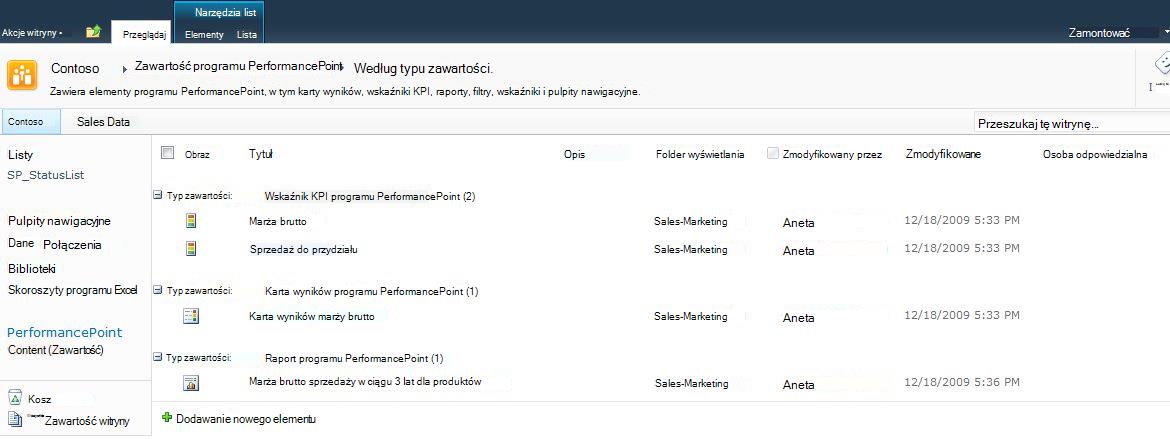Image resolution: width=1170 pixels, height=439 pixels.
Task: Open the SP_StatusList sidebar link
Action: [x=46, y=175]
